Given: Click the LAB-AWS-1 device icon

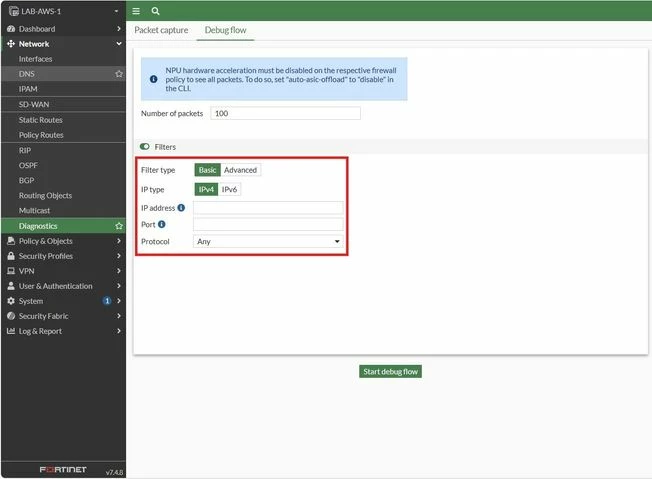Looking at the screenshot, I should [13, 11].
